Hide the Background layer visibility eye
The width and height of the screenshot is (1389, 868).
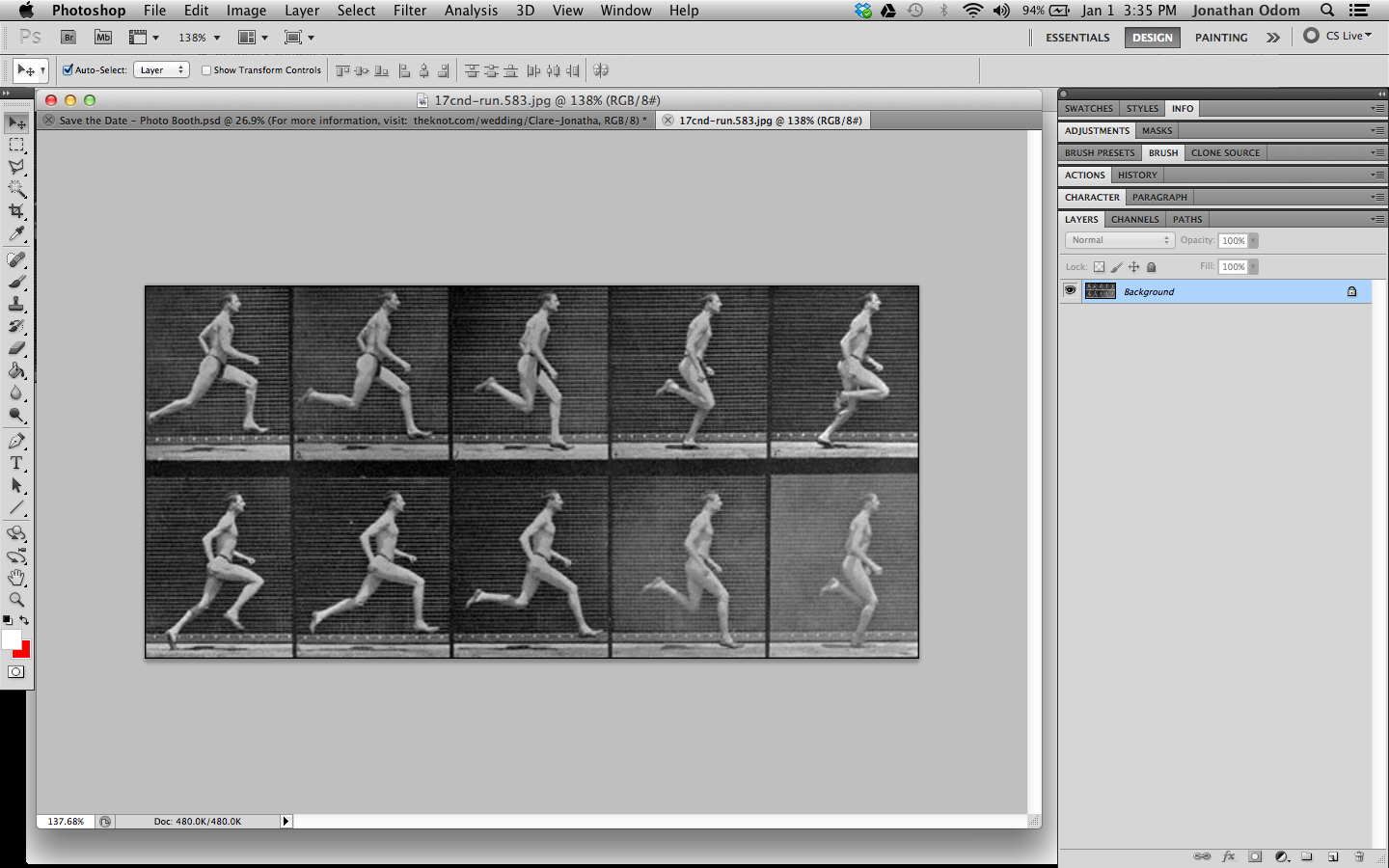click(1070, 290)
